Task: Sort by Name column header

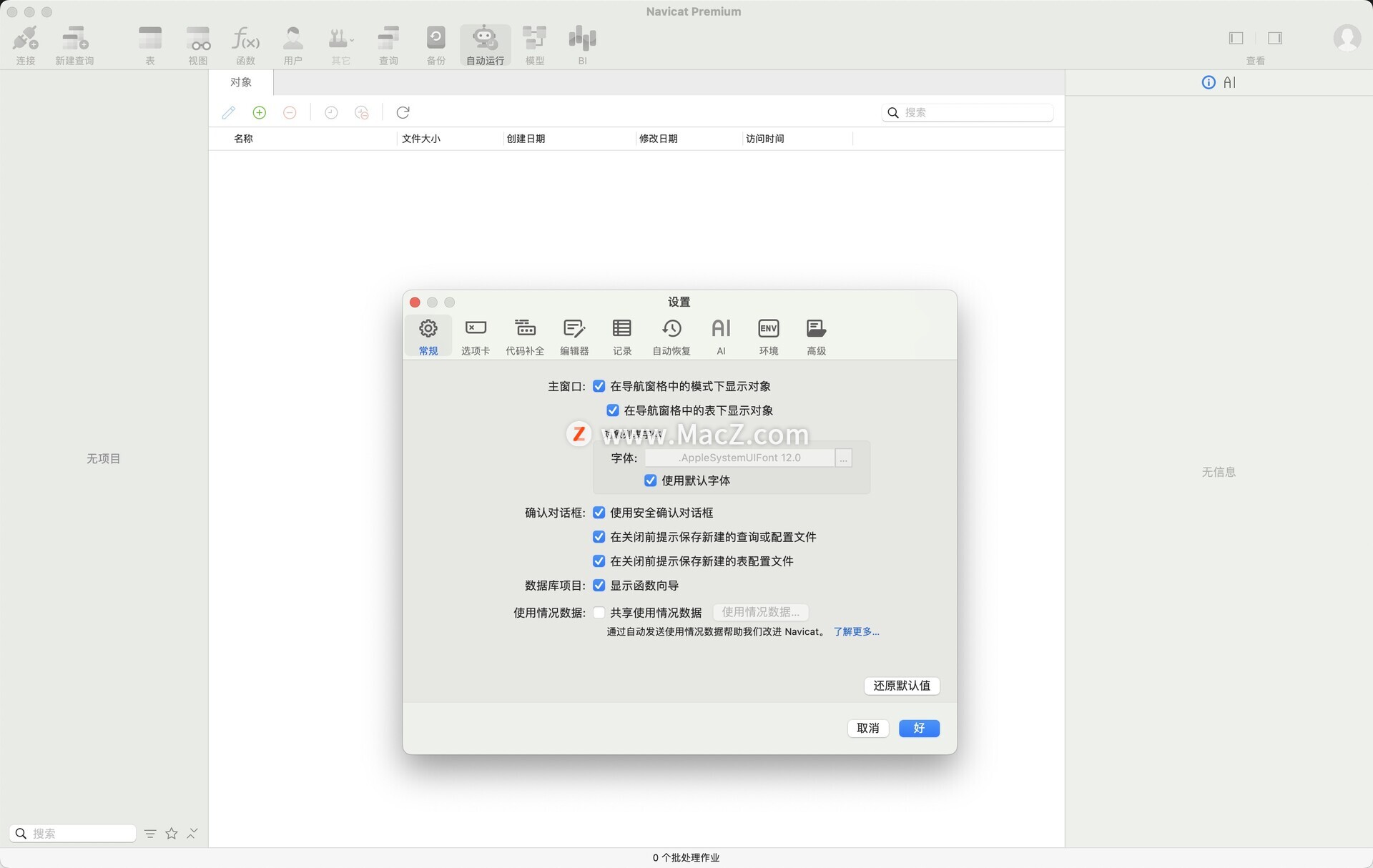Action: pyautogui.click(x=243, y=139)
